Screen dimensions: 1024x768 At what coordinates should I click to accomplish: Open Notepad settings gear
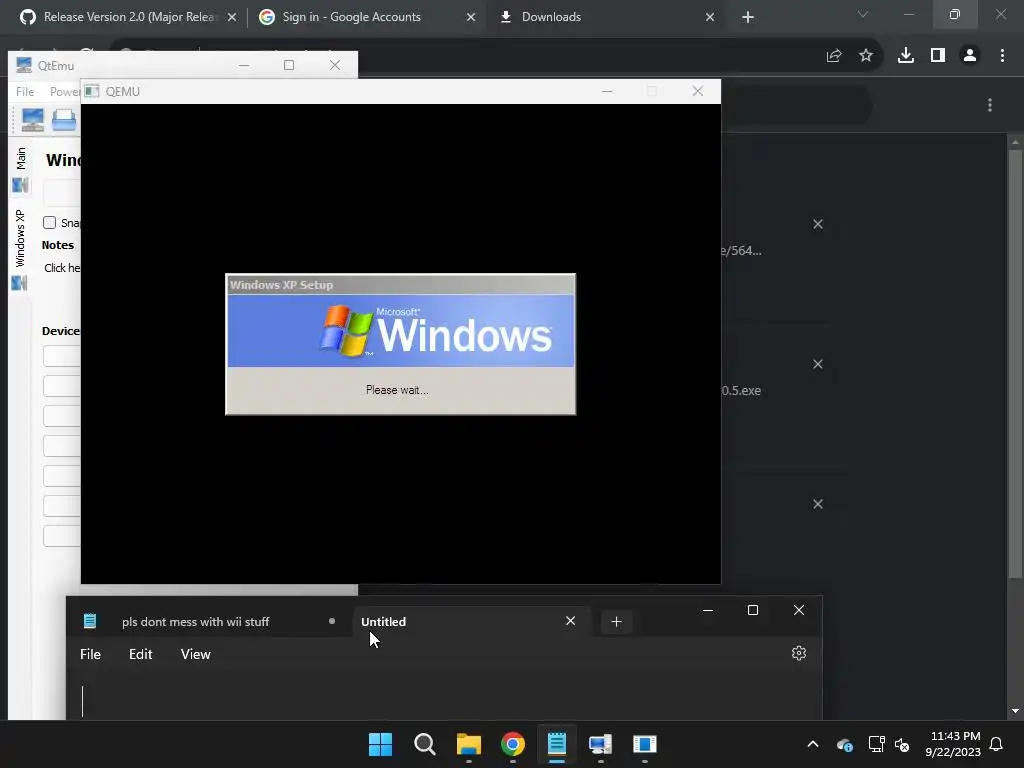click(x=799, y=653)
